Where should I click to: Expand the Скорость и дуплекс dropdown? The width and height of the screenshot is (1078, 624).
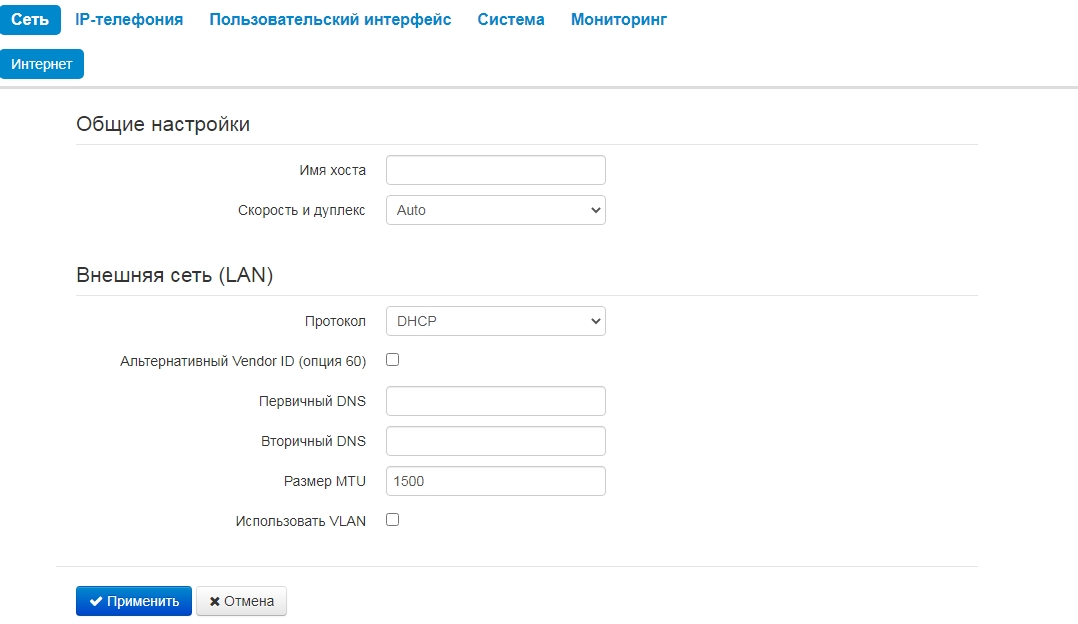point(495,210)
